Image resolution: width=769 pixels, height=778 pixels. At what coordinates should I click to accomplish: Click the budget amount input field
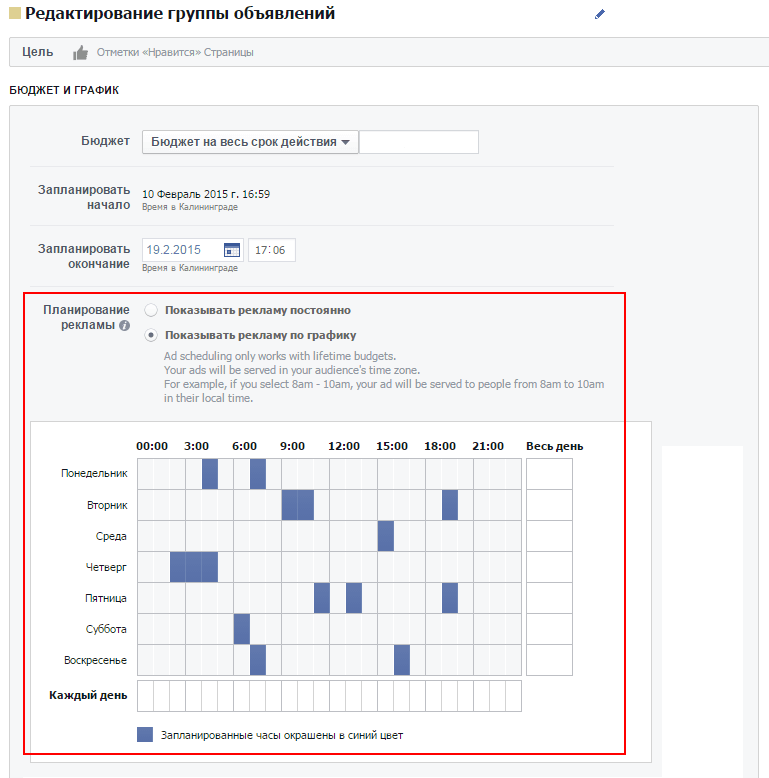point(418,142)
